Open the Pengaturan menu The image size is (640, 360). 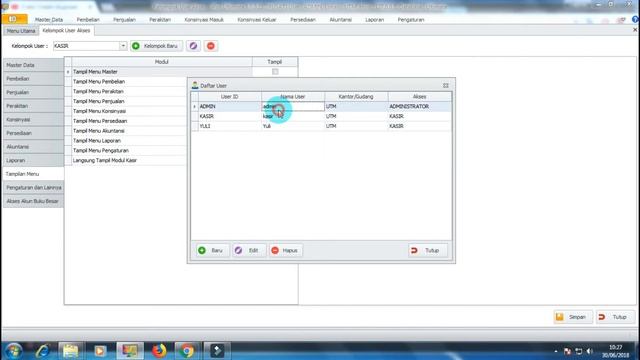tap(411, 20)
